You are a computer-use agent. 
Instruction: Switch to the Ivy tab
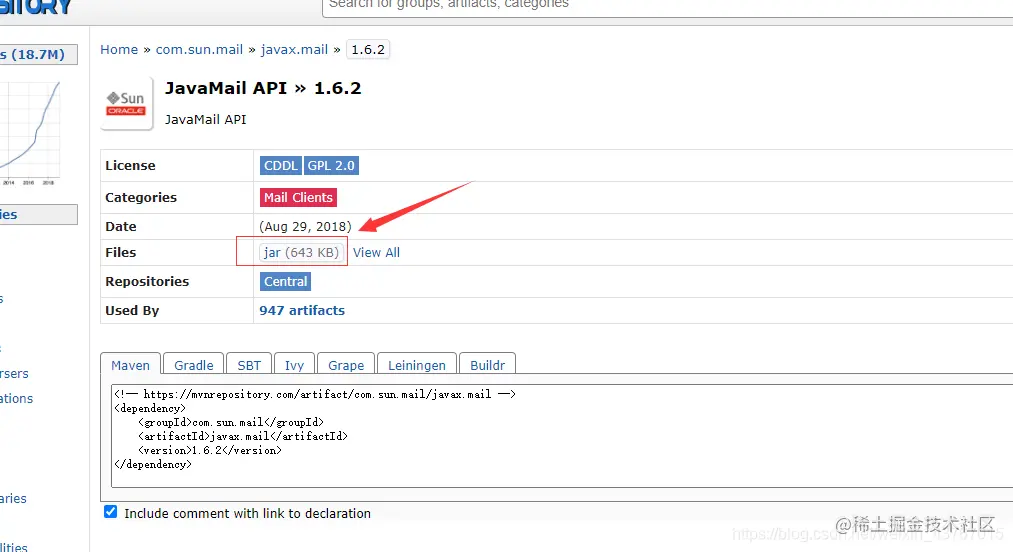coord(294,364)
